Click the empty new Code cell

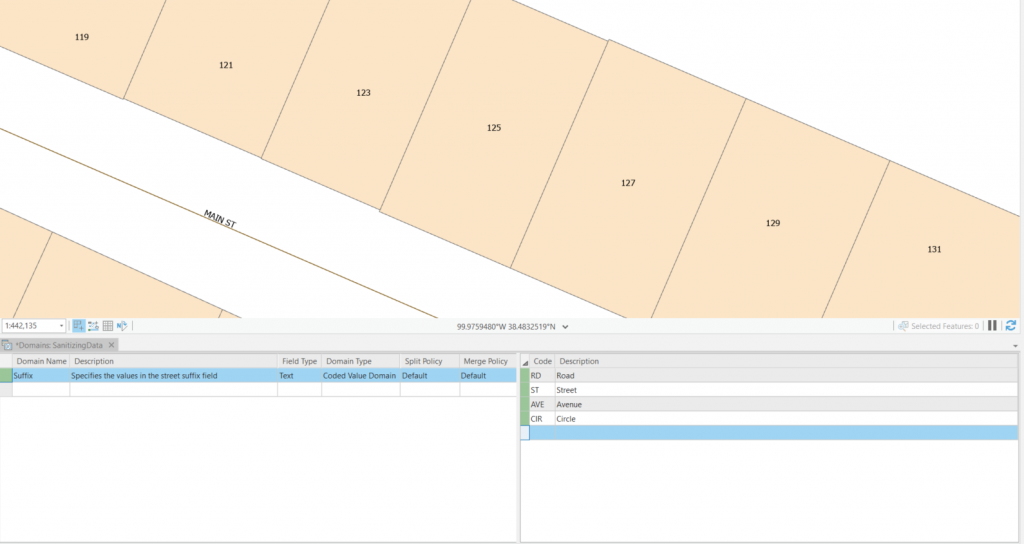541,433
